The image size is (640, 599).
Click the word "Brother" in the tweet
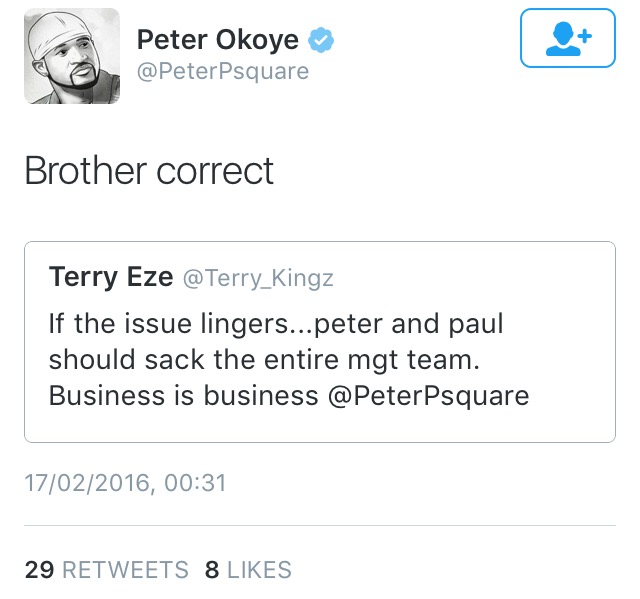pyautogui.click(x=86, y=171)
